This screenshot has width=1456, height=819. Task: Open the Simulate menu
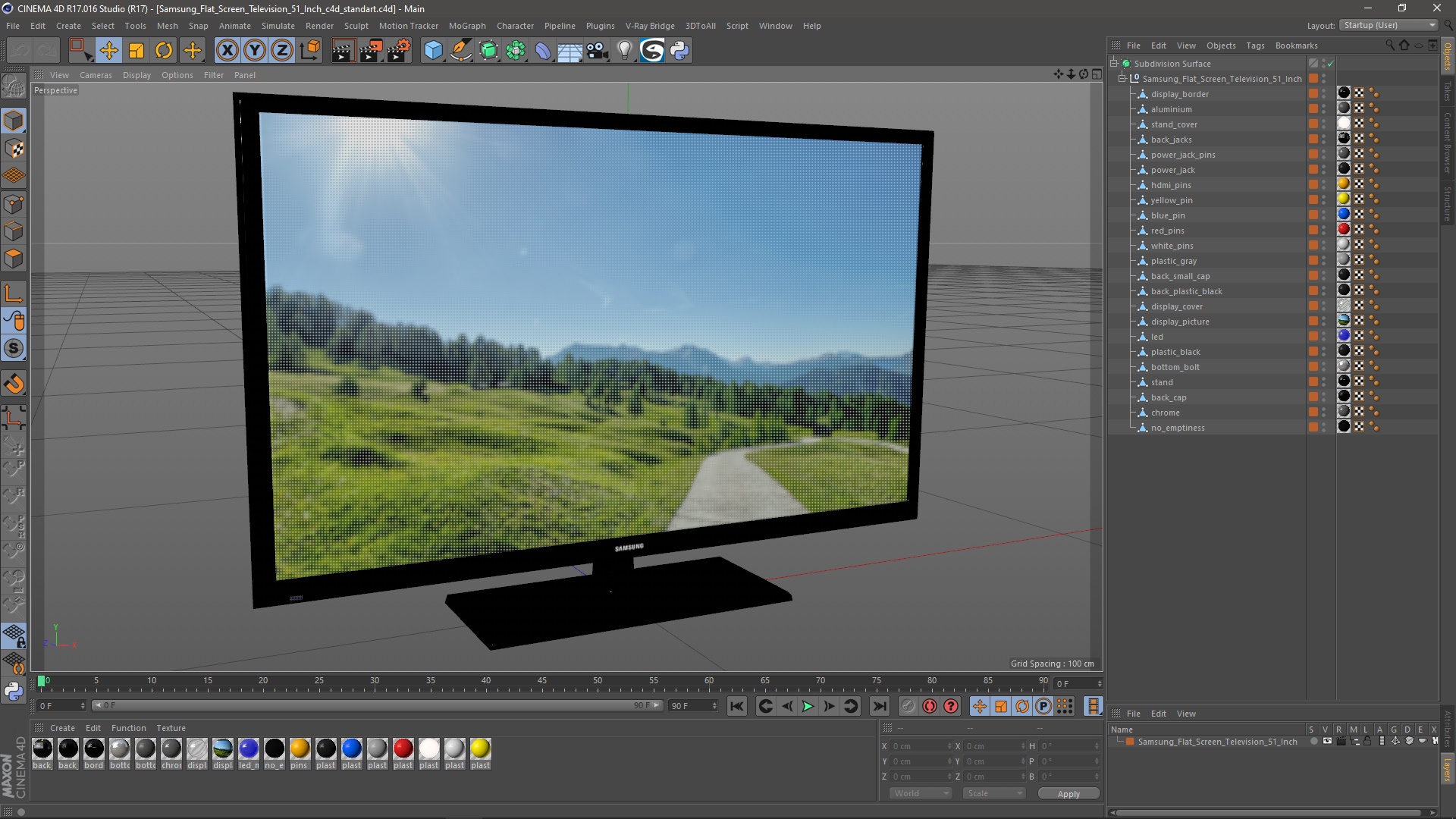pos(278,26)
